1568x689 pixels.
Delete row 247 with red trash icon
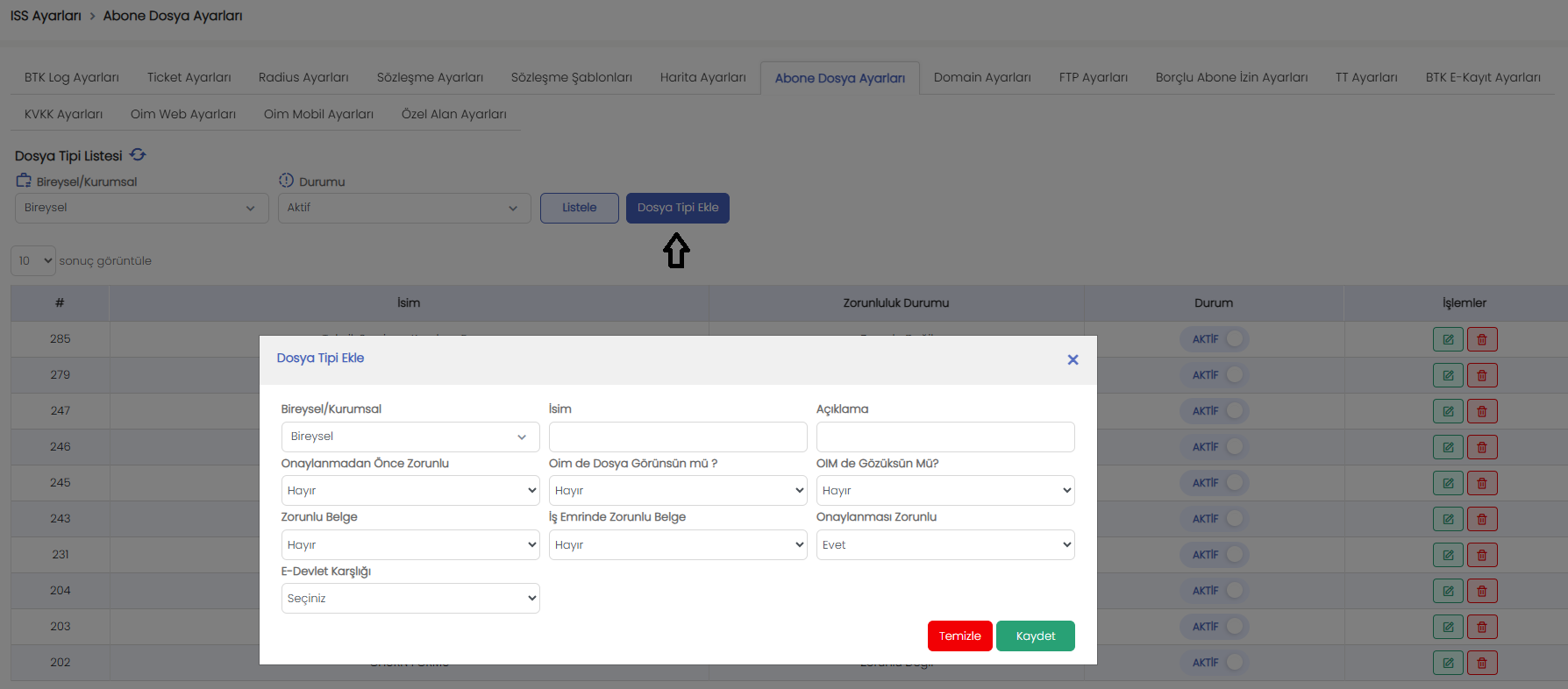click(x=1482, y=411)
